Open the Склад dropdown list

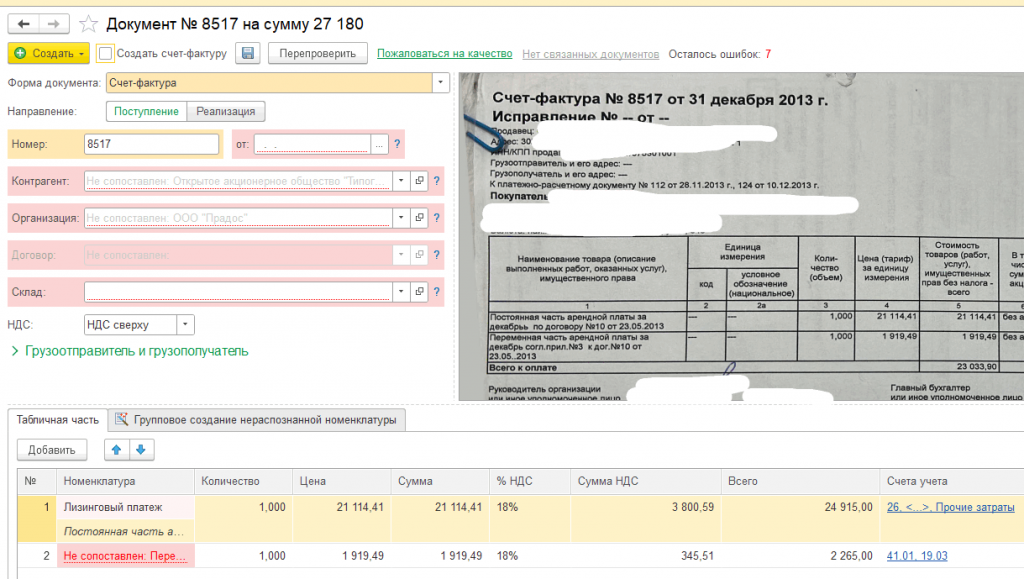click(x=401, y=292)
